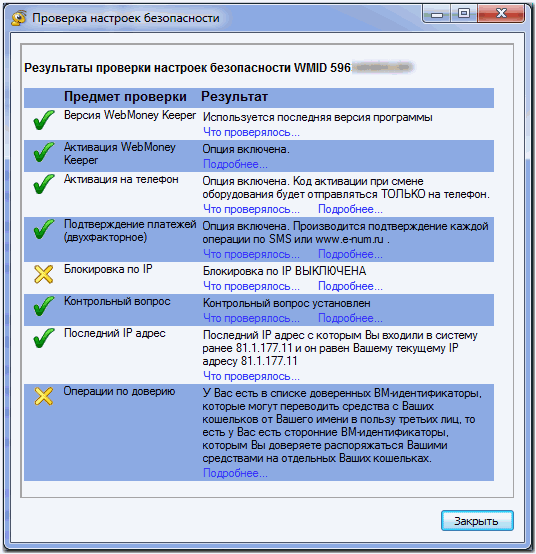Select the 'Результат' column header
Screen dimensions: 536x554
tap(235, 97)
